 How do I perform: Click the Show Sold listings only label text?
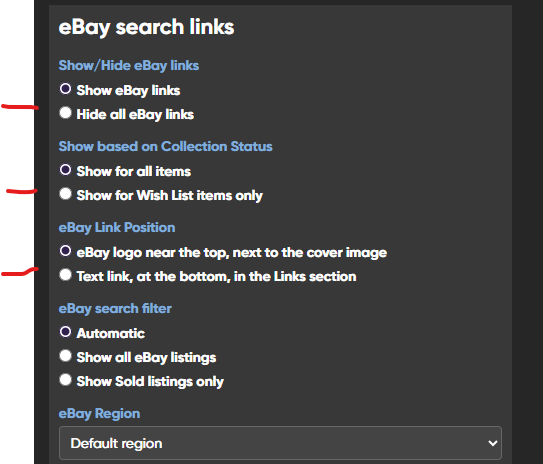[x=150, y=382]
